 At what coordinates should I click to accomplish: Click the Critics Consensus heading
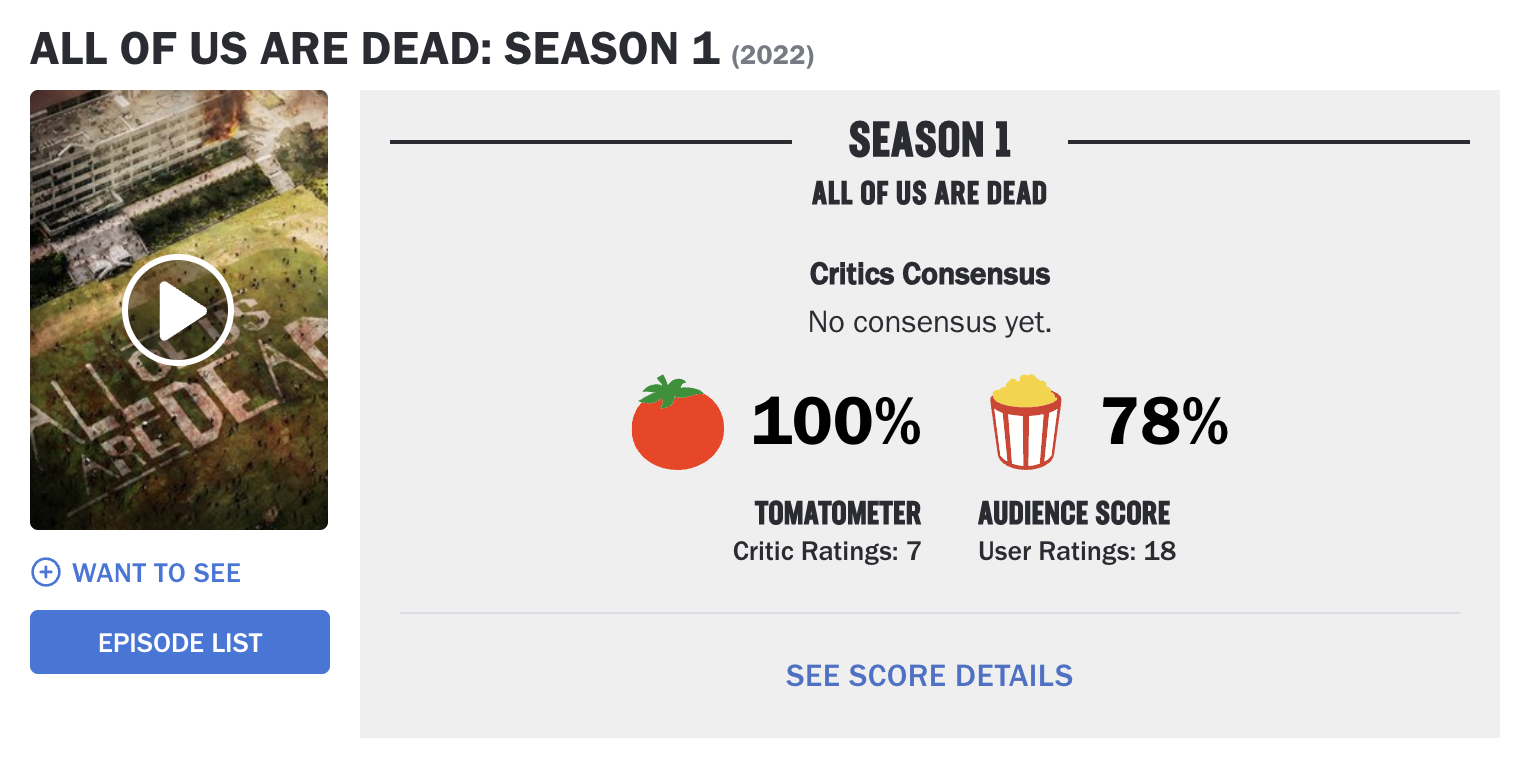(x=929, y=274)
